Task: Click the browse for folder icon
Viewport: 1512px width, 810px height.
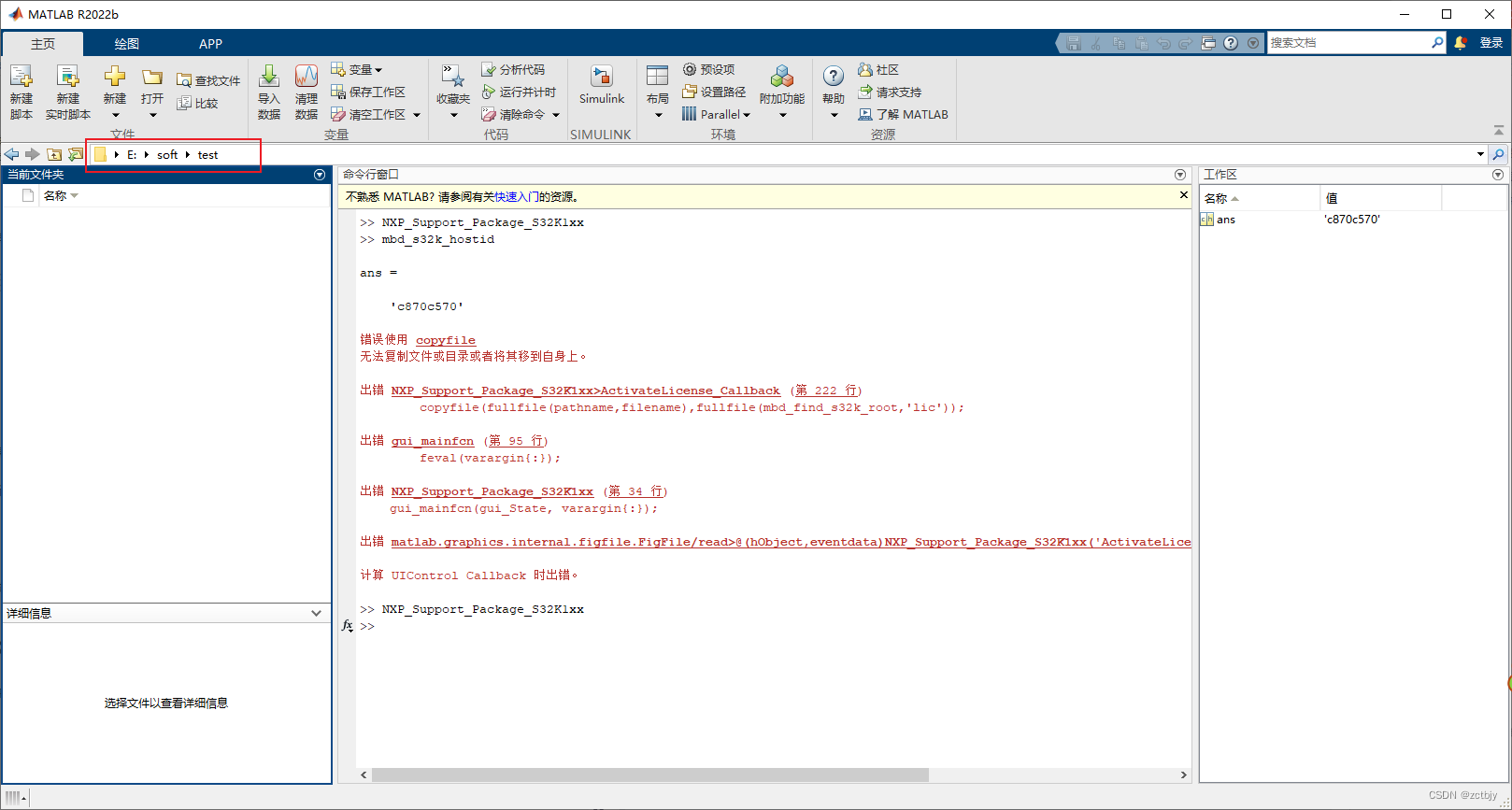Action: tap(76, 154)
